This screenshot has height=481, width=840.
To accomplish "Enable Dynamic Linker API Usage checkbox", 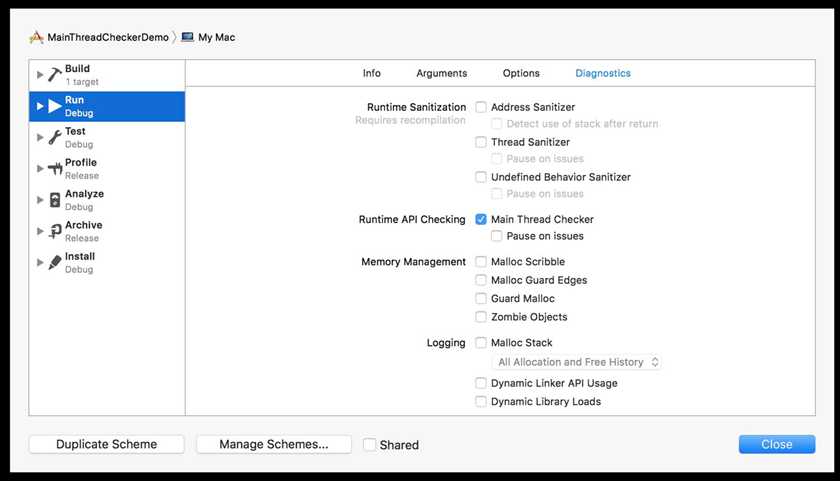I will point(481,383).
